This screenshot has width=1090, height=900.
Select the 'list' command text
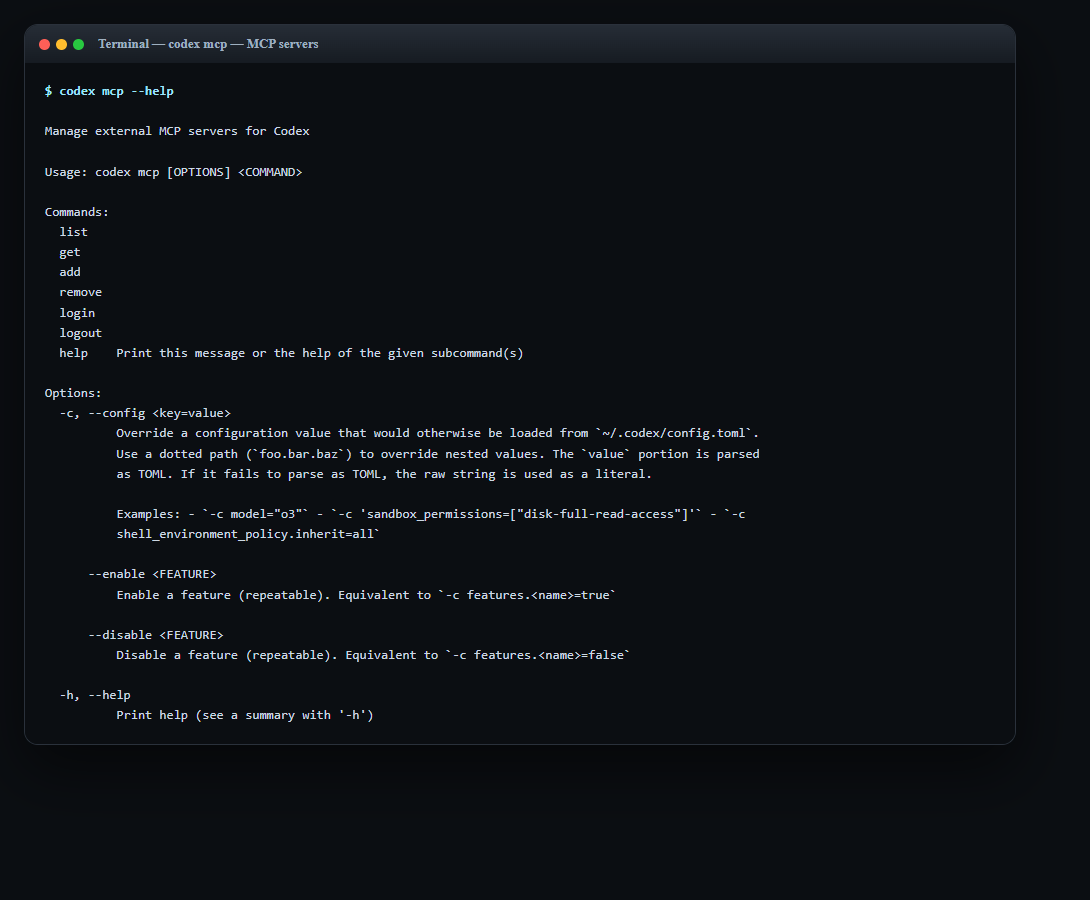pos(74,232)
